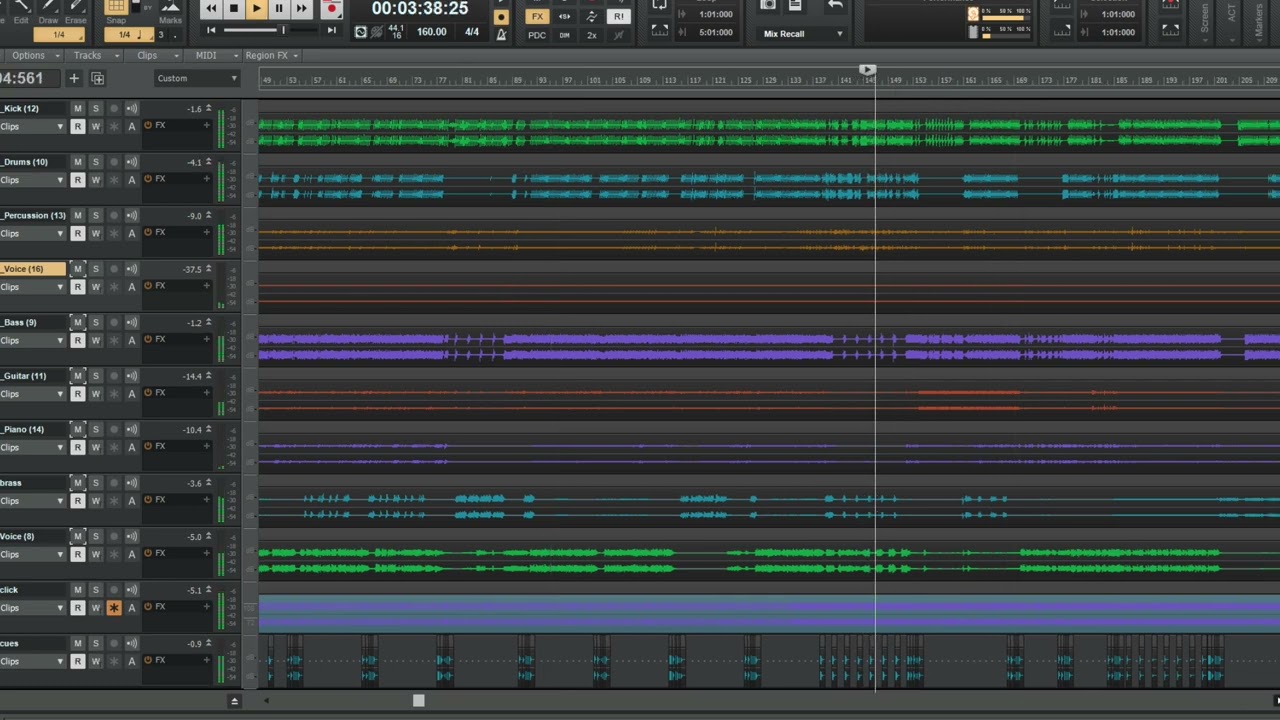Open the Clips edit filter on _Kick track
1280x720 pixels.
pos(33,126)
